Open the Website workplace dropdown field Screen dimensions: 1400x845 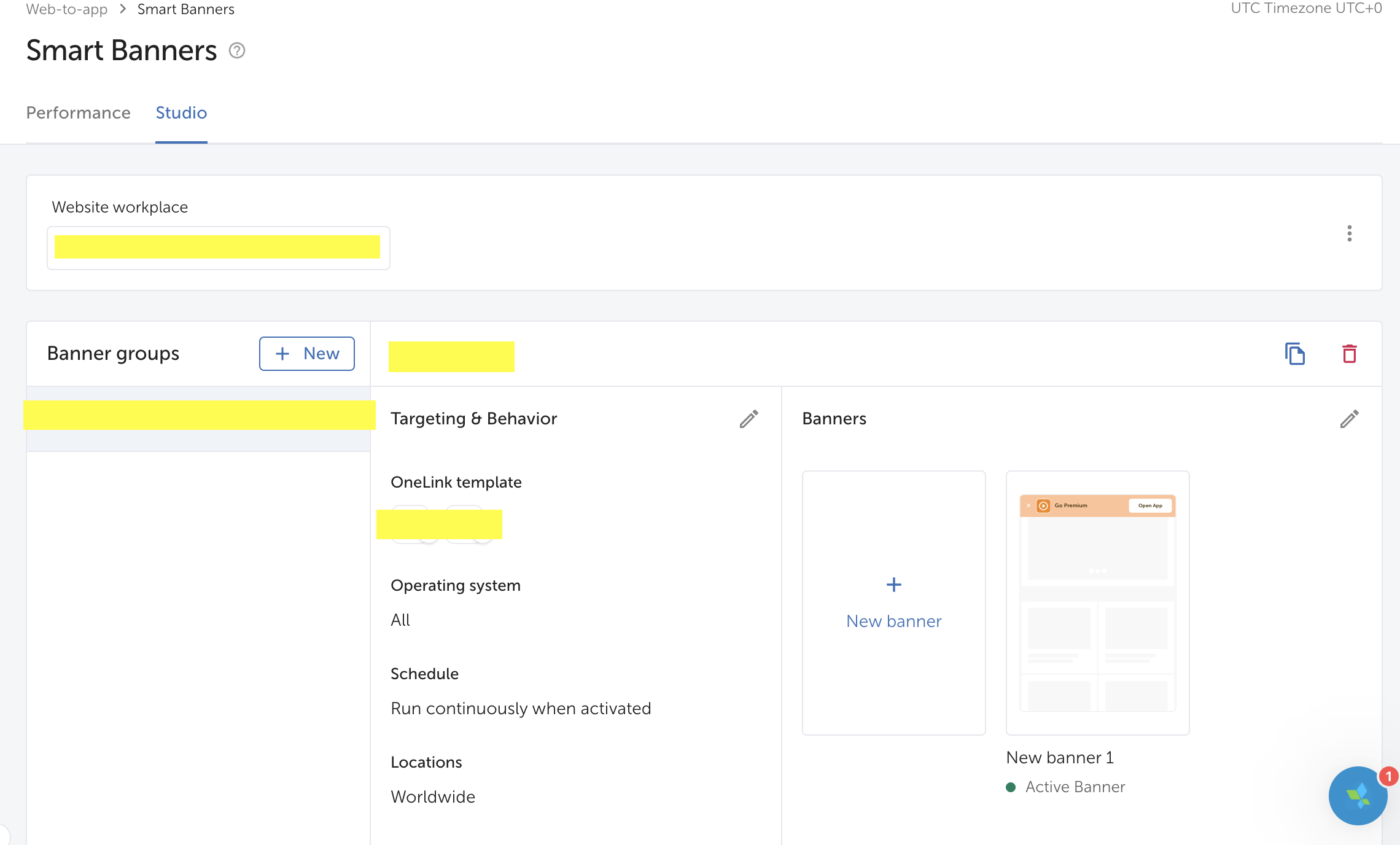pos(218,248)
